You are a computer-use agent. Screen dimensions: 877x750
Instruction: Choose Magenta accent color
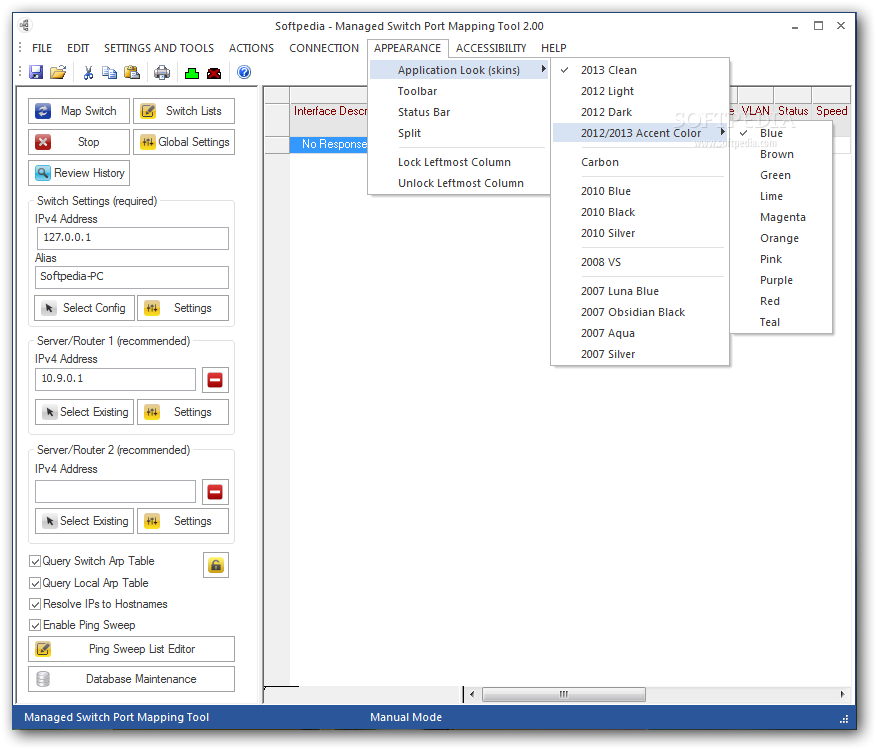click(x=781, y=218)
